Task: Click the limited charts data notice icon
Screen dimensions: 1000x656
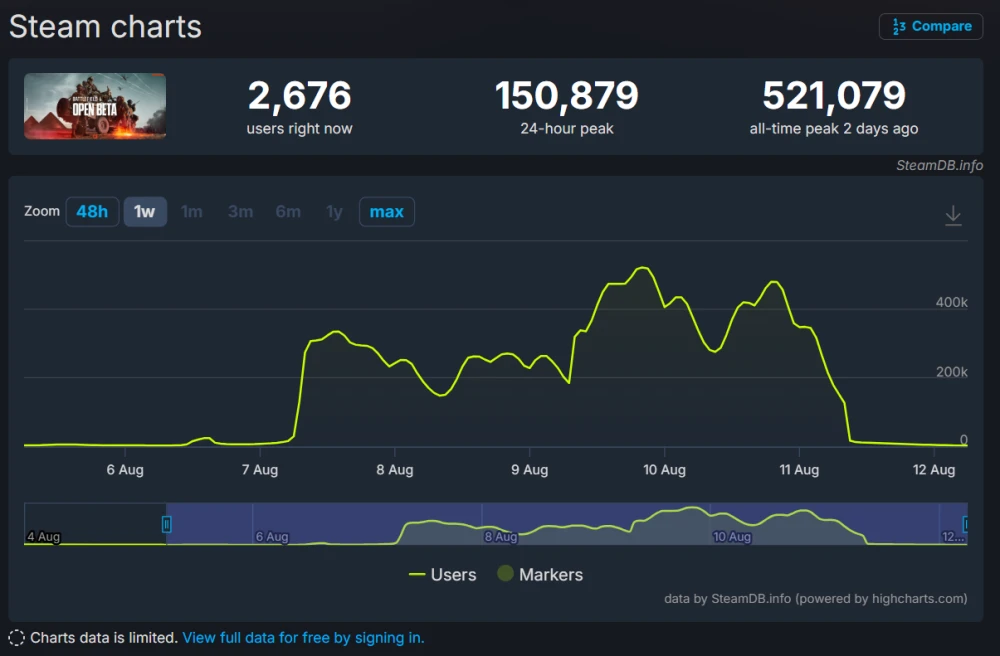Action: [17, 638]
